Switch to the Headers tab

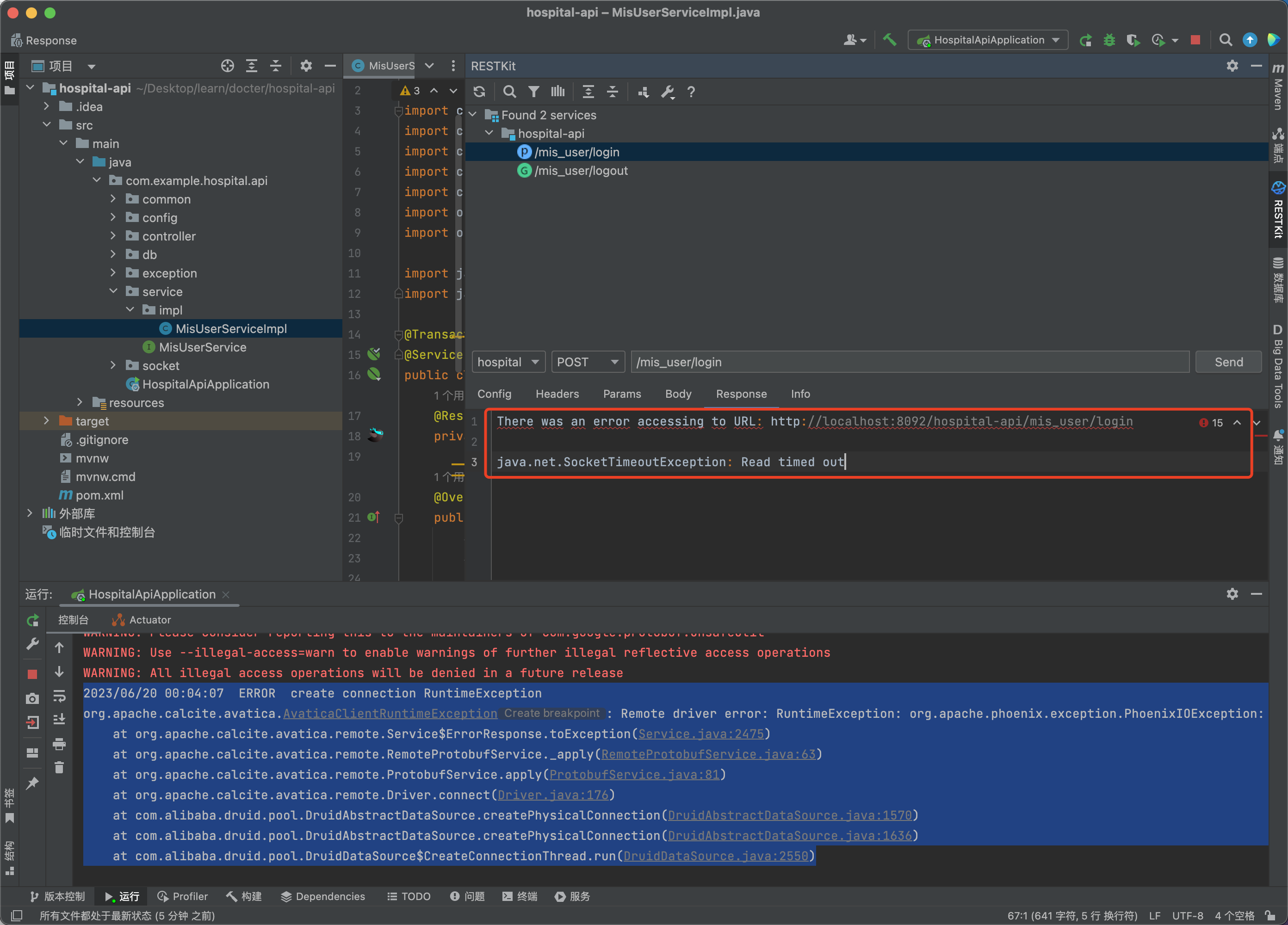557,394
